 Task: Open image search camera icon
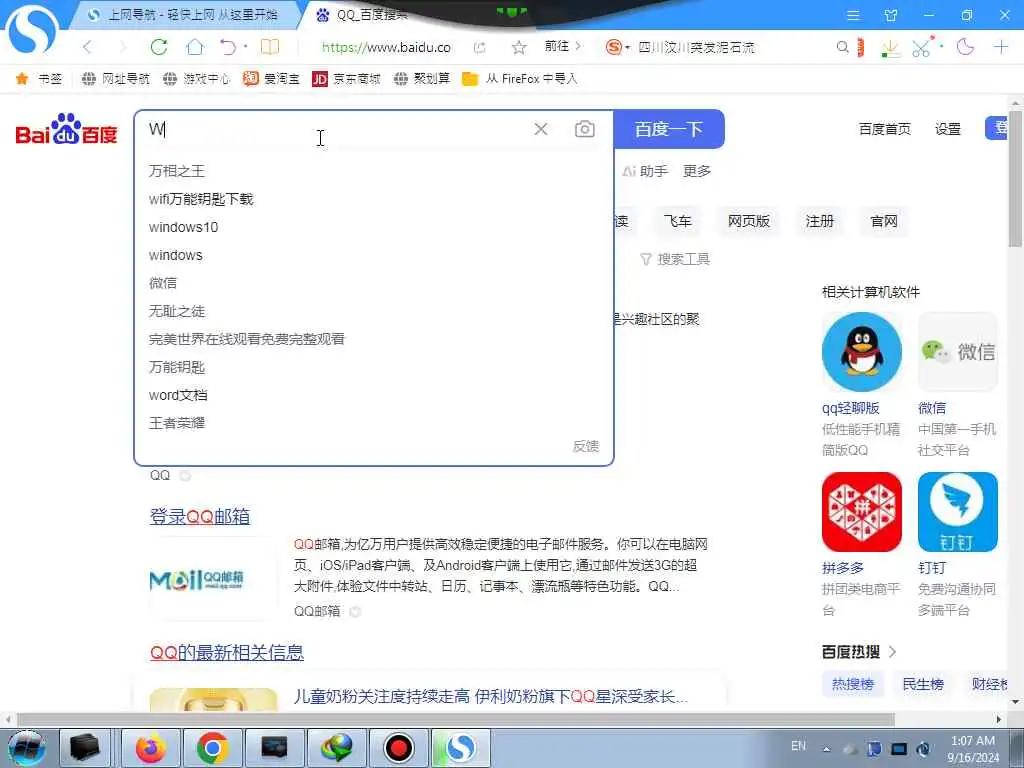584,129
